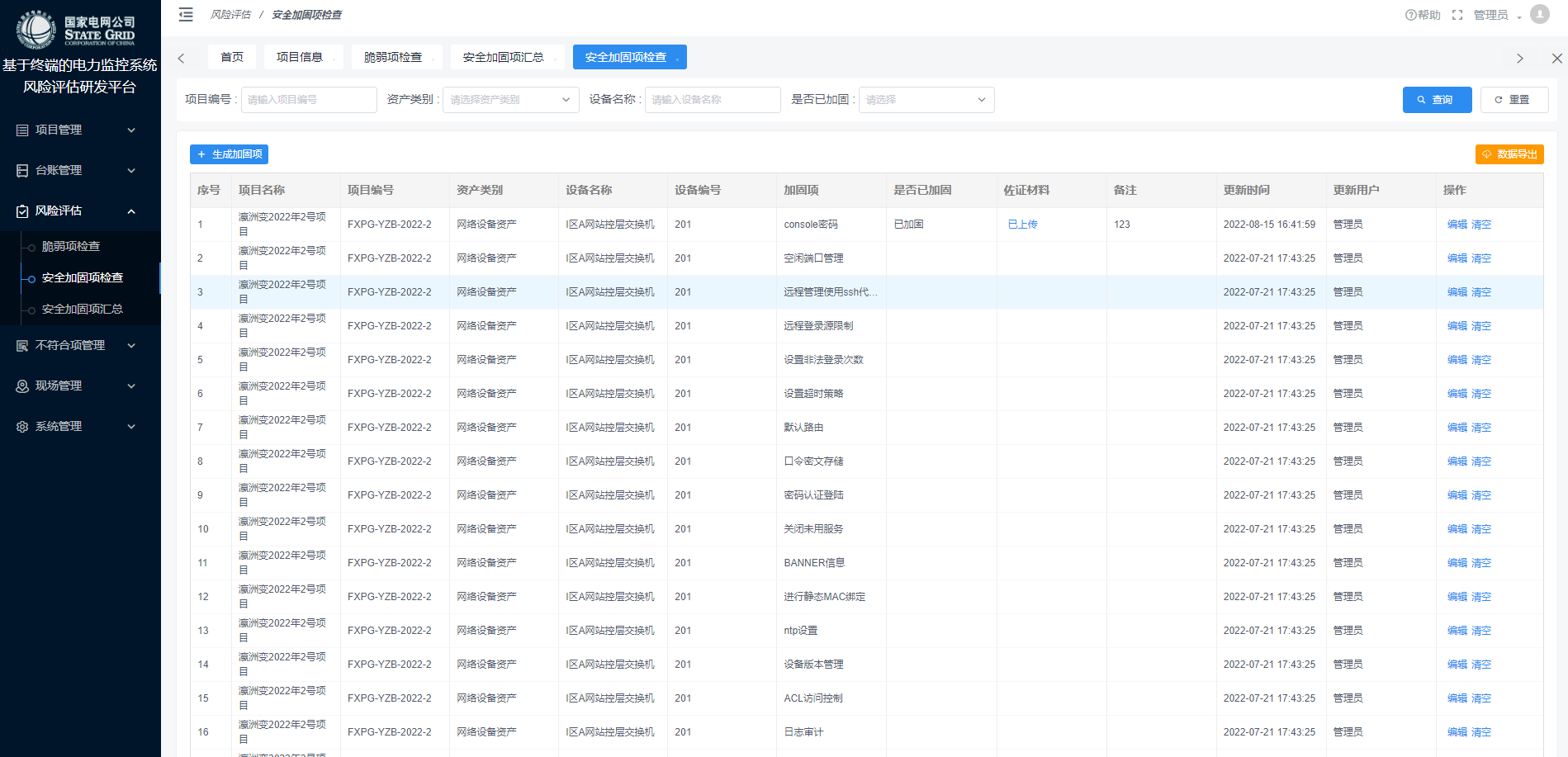Click 帮助 text in header
1568x757 pixels.
[x=1429, y=15]
